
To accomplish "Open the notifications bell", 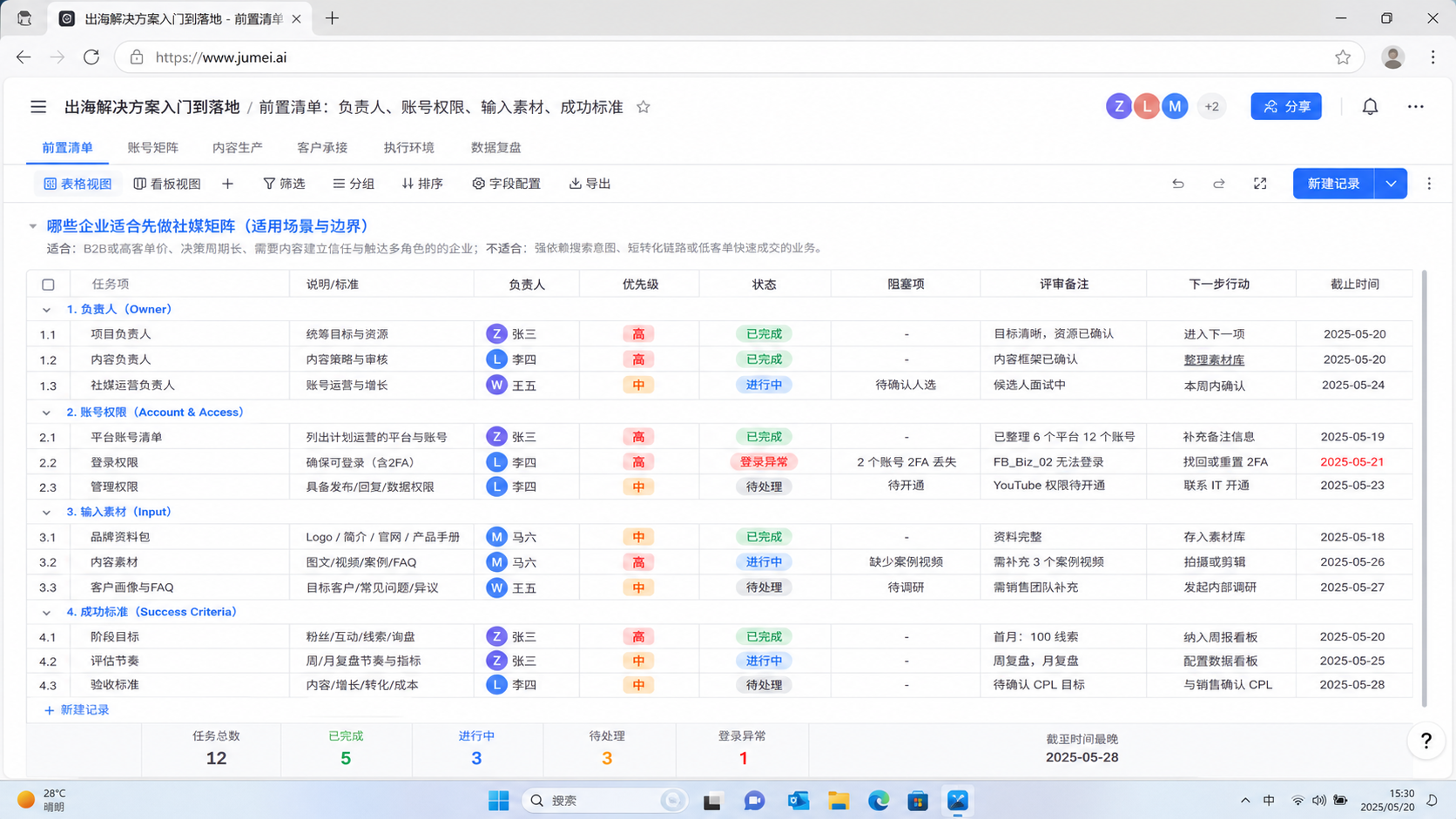I will pyautogui.click(x=1370, y=106).
